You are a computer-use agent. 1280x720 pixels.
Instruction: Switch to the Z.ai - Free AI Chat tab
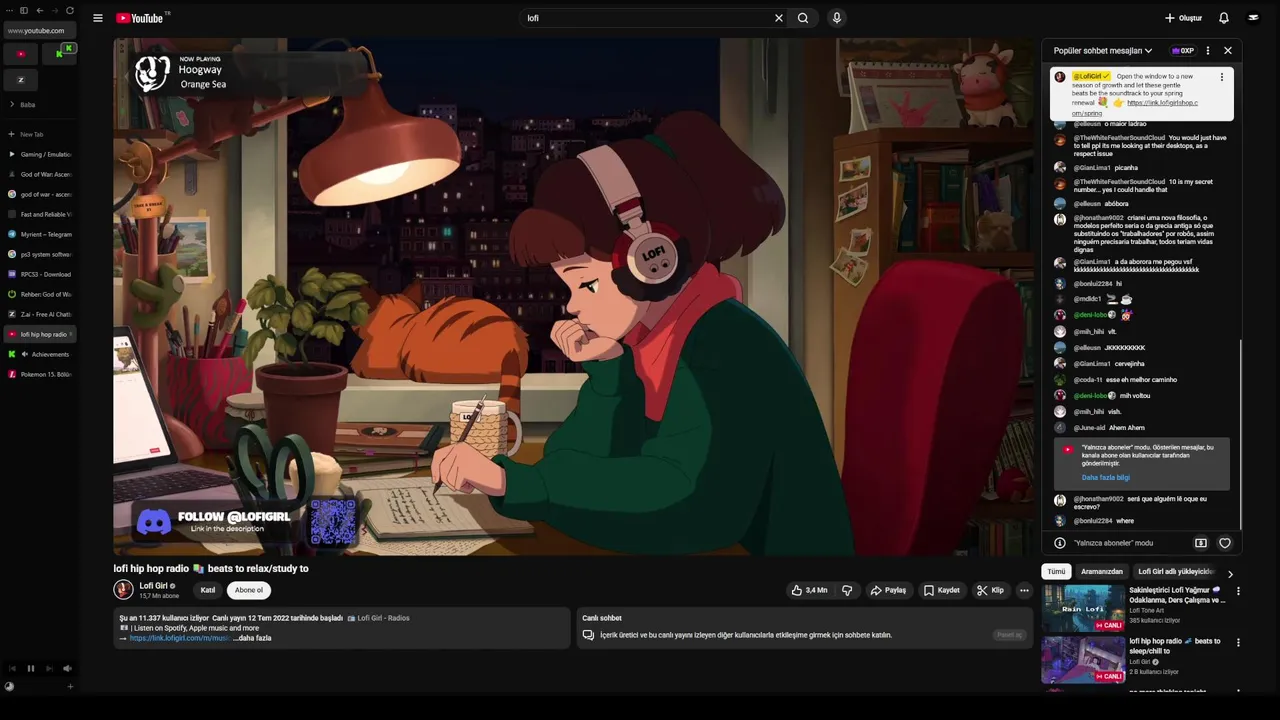click(x=40, y=314)
